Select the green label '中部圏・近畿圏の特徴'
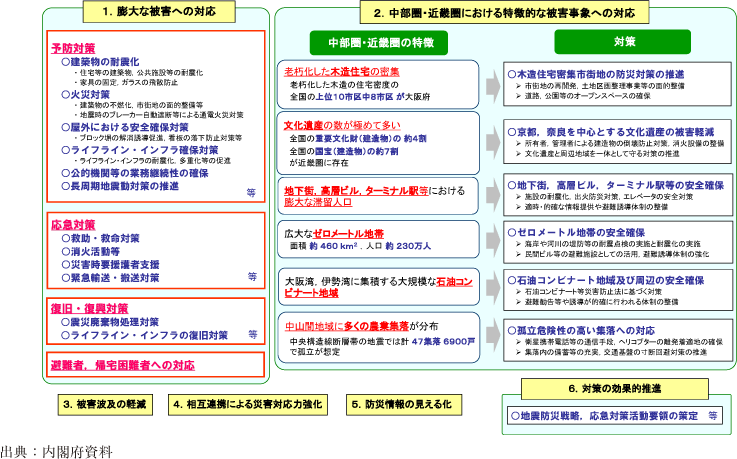 point(378,43)
